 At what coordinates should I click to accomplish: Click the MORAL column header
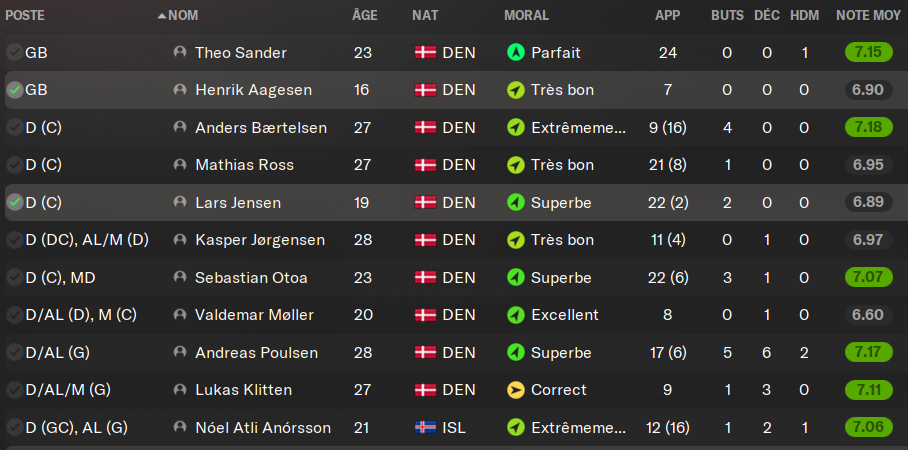(x=526, y=16)
